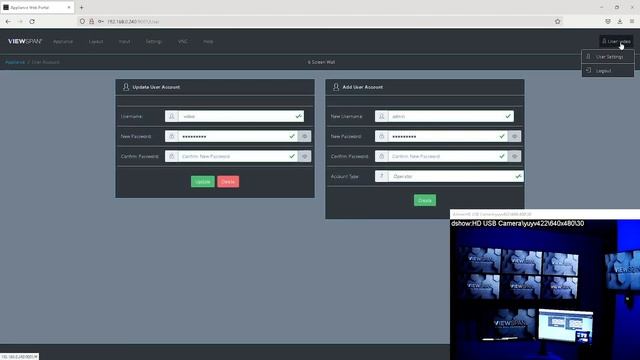640x360 pixels.
Task: Open a new browser tab
Action: pos(81,7)
